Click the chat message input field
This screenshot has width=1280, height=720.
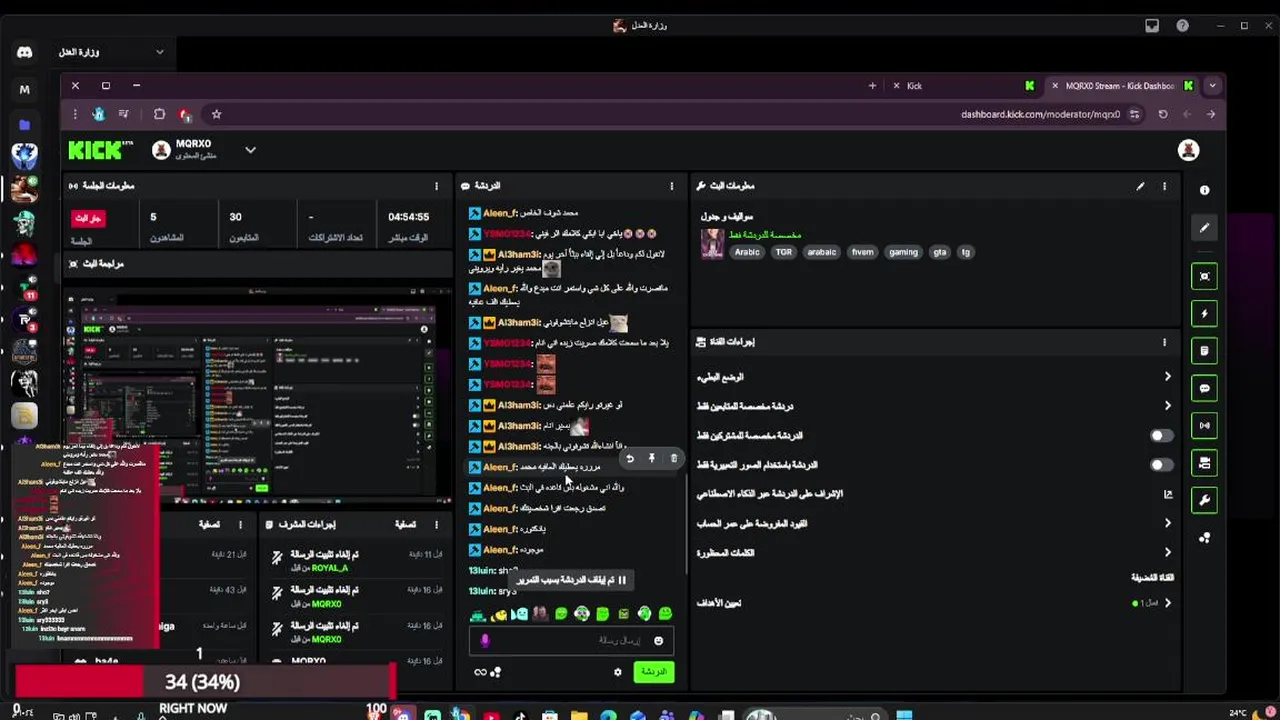point(573,641)
